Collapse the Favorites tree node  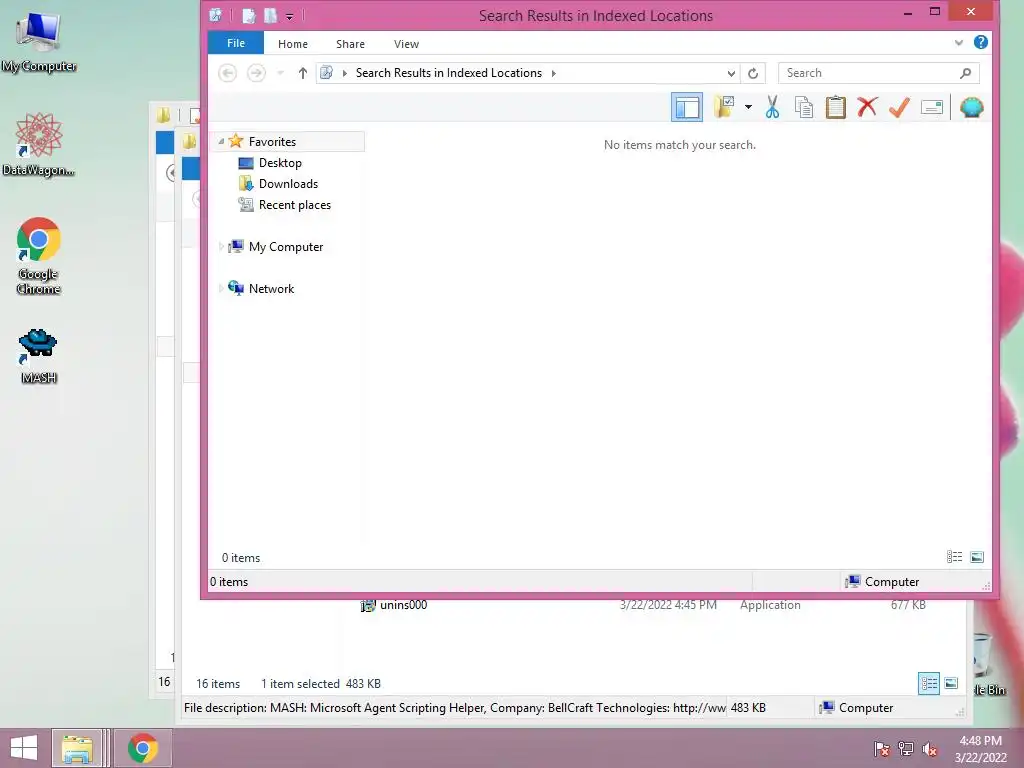coord(221,141)
